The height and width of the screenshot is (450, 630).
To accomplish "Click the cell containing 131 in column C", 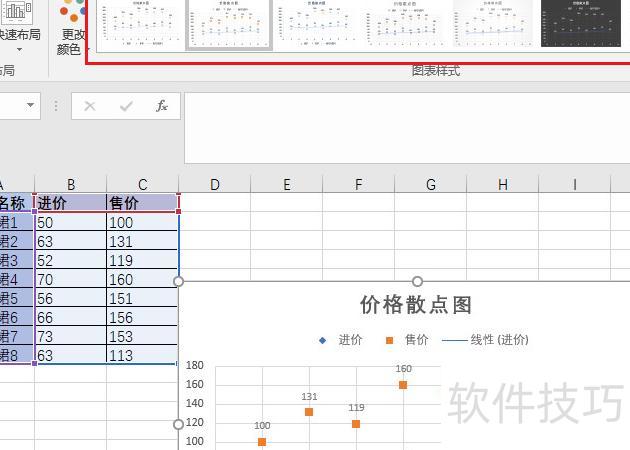I will tap(143, 241).
